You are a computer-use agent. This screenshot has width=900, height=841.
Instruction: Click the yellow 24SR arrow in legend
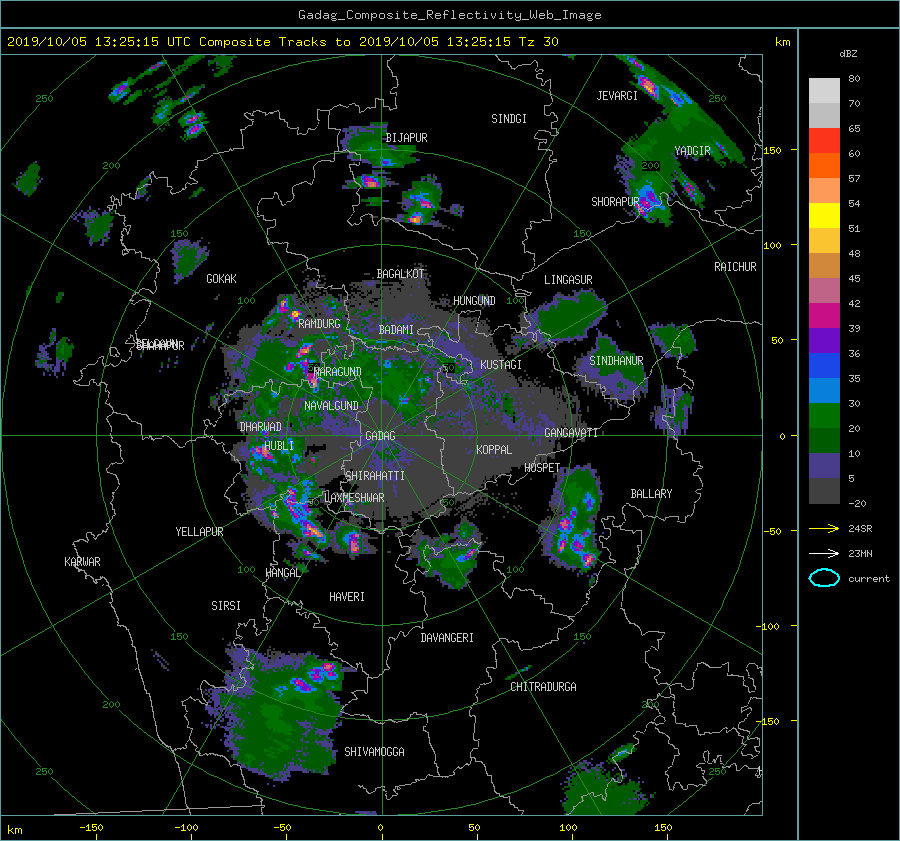click(824, 528)
